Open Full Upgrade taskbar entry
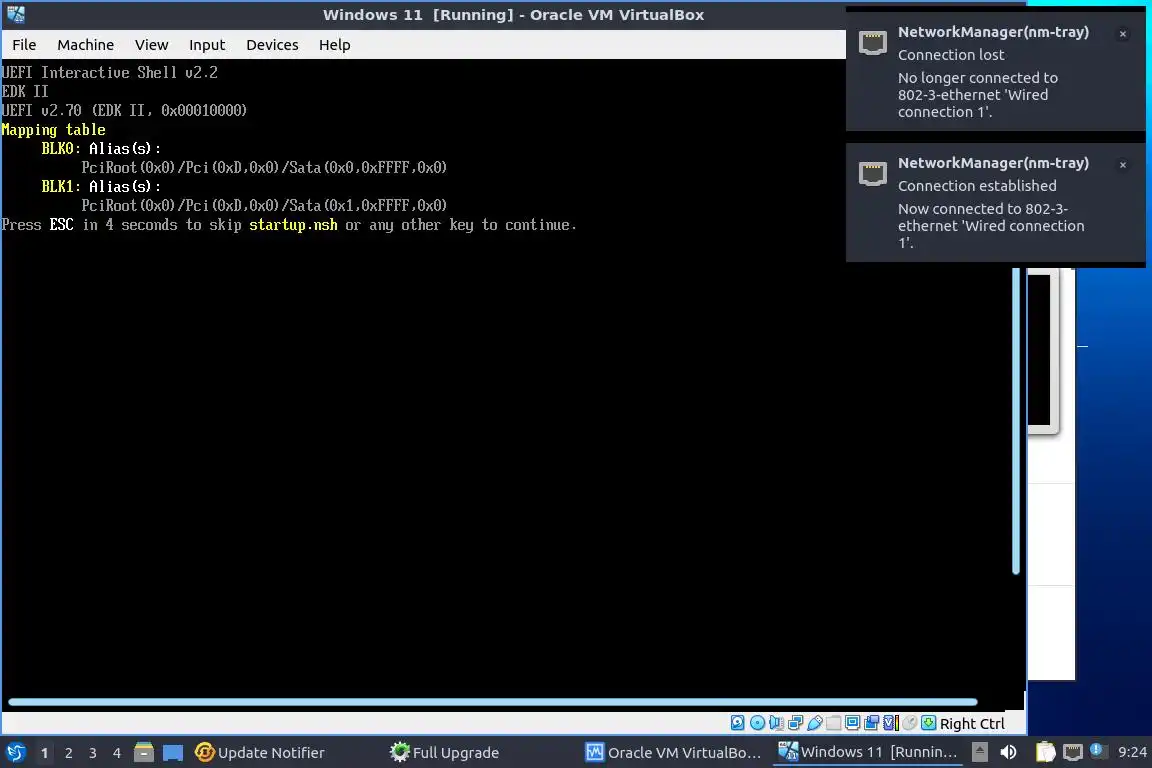 coord(444,753)
